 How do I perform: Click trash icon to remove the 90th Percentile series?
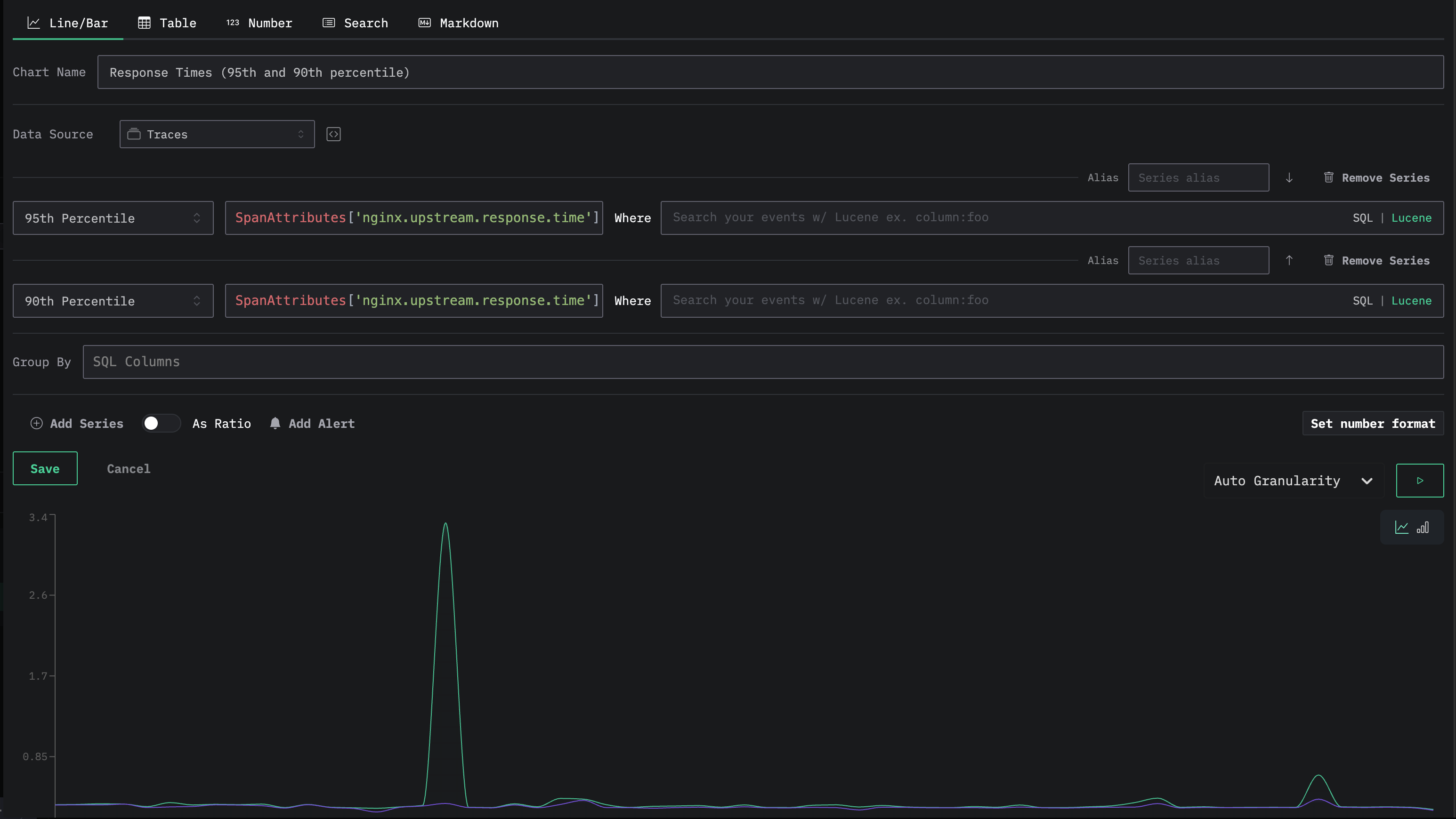tap(1329, 260)
